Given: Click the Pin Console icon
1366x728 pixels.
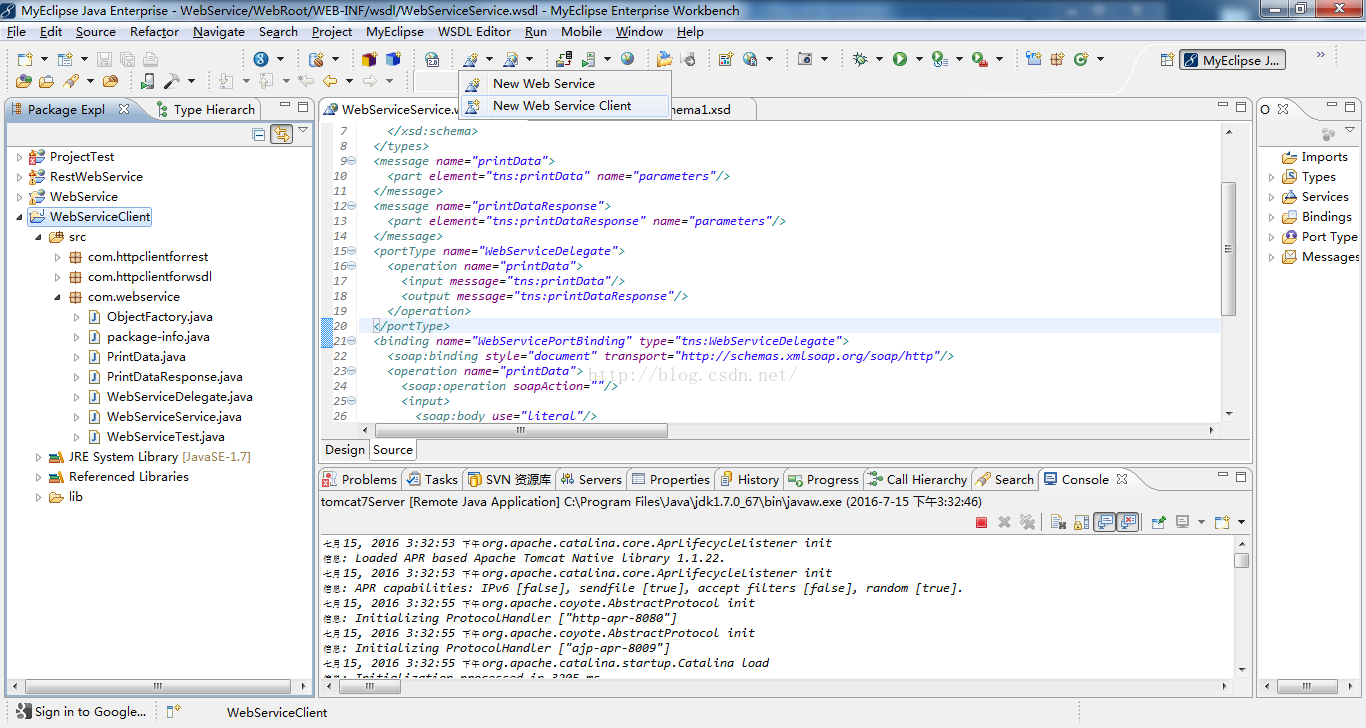Looking at the screenshot, I should [1159, 522].
